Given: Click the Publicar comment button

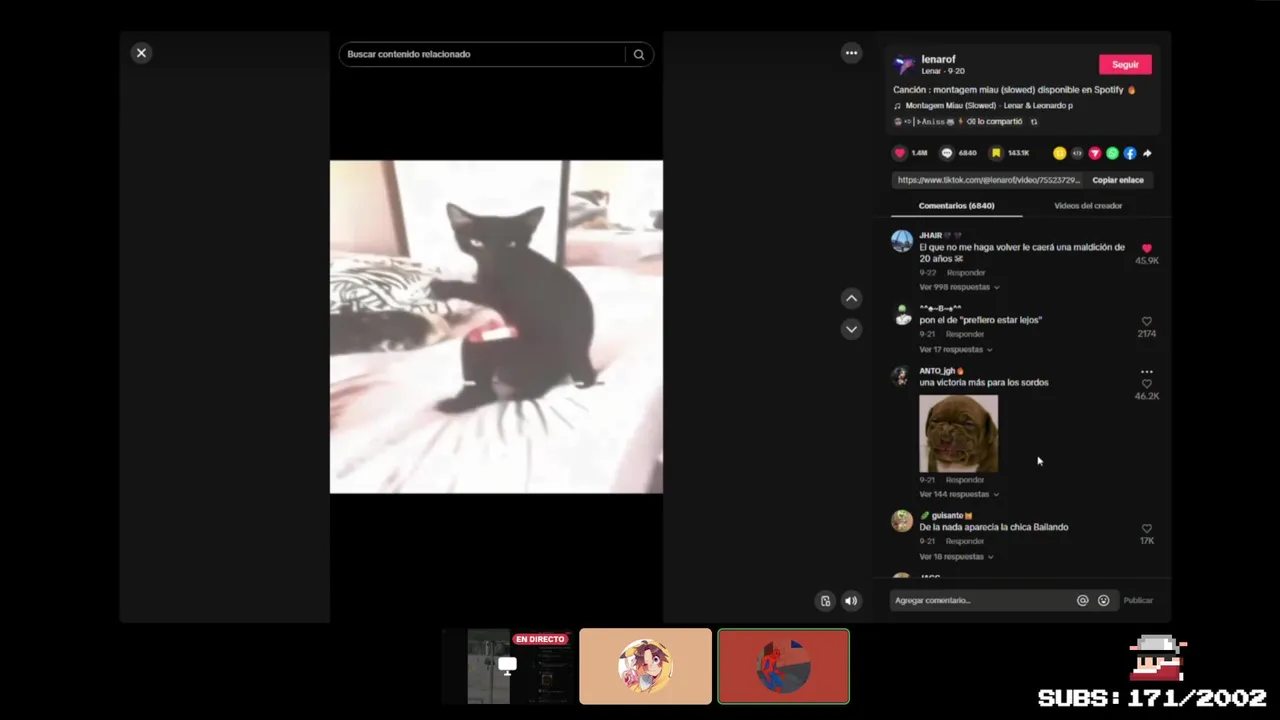Looking at the screenshot, I should coord(1138,601).
